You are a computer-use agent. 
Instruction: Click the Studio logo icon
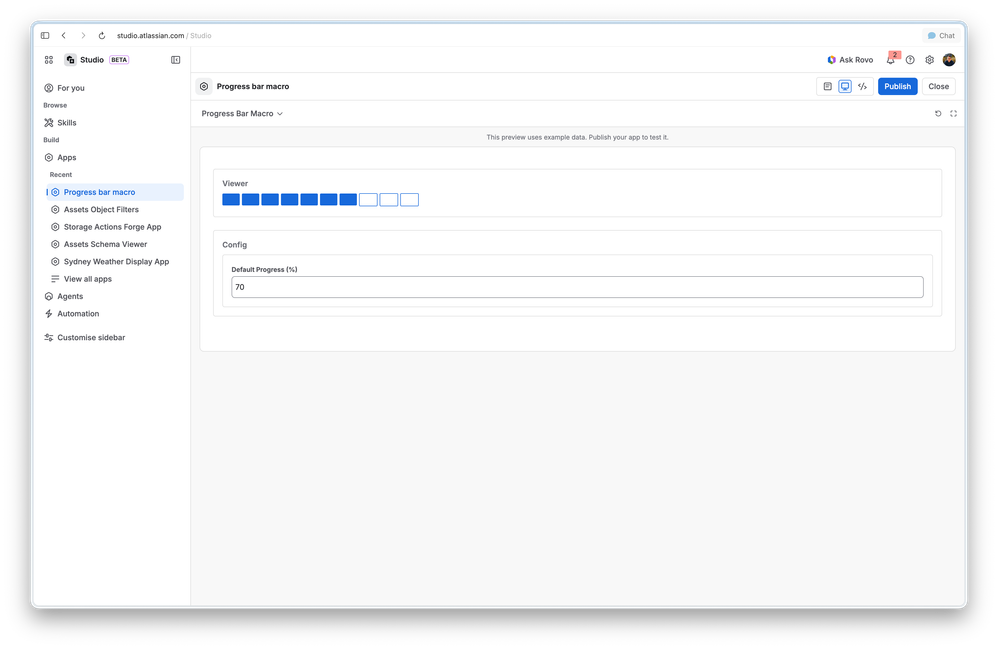click(x=71, y=60)
